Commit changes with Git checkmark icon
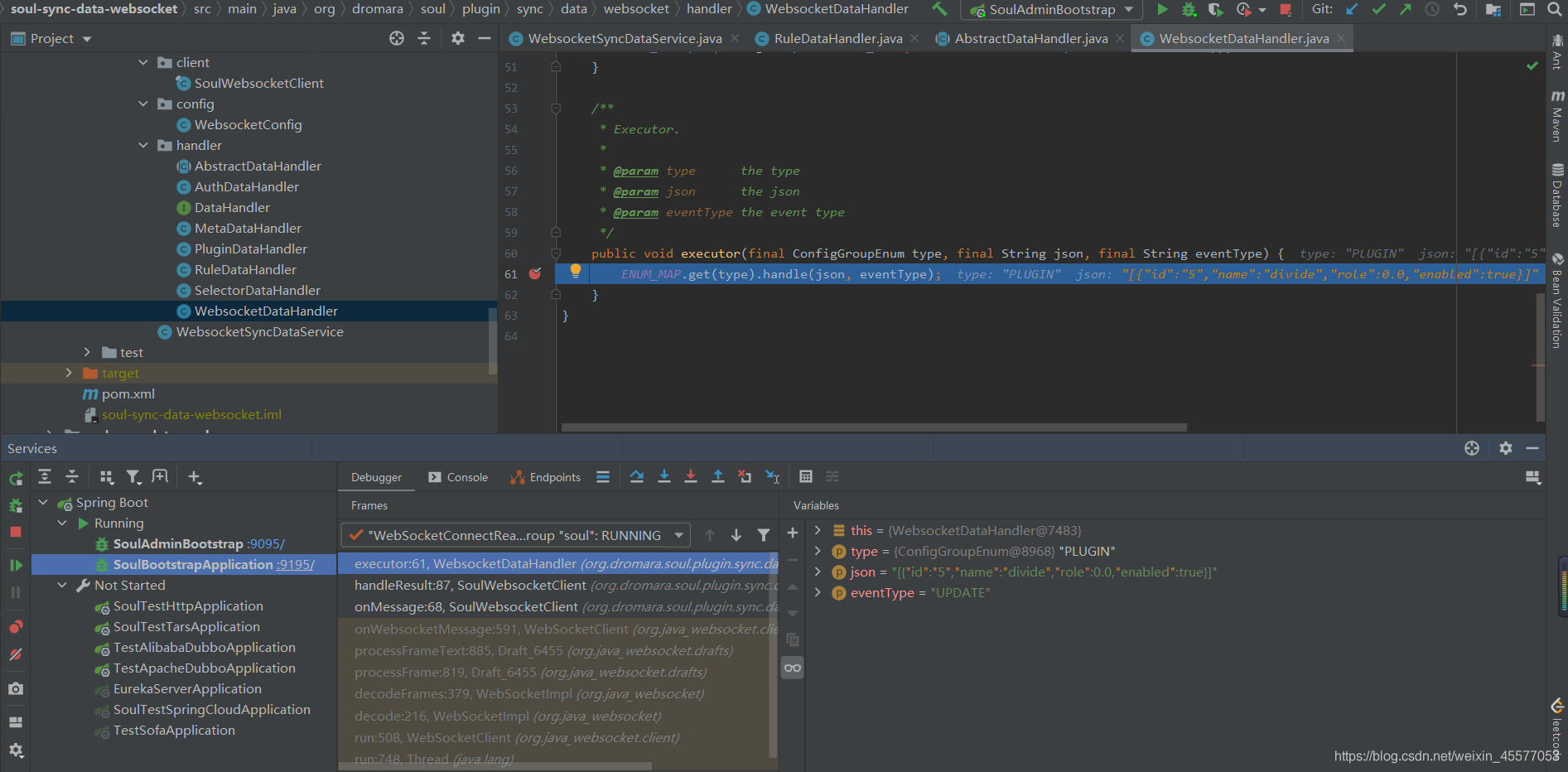 [x=1378, y=9]
